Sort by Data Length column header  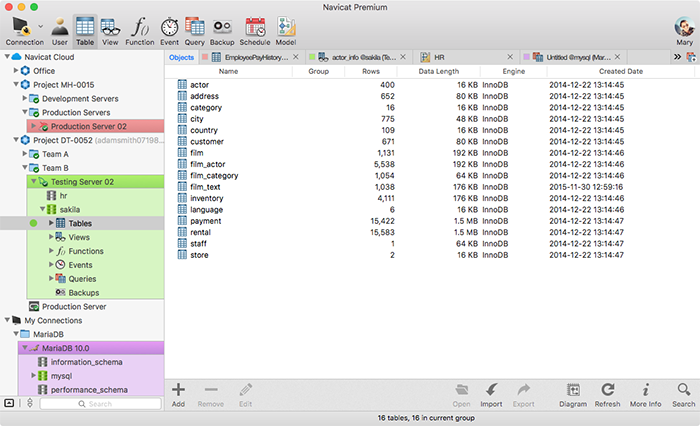click(438, 71)
